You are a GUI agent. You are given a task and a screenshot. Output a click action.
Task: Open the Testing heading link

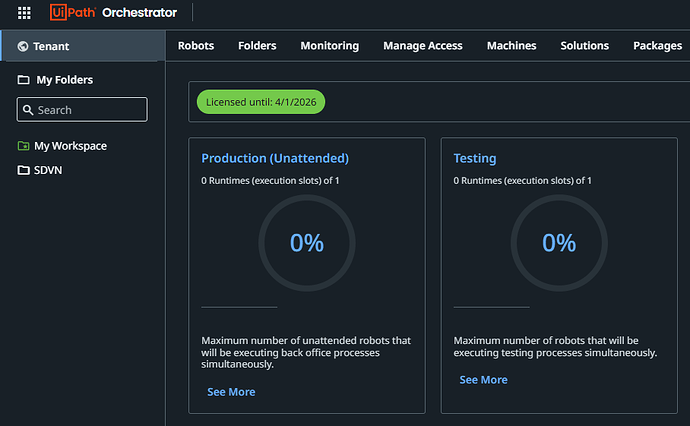tap(475, 158)
